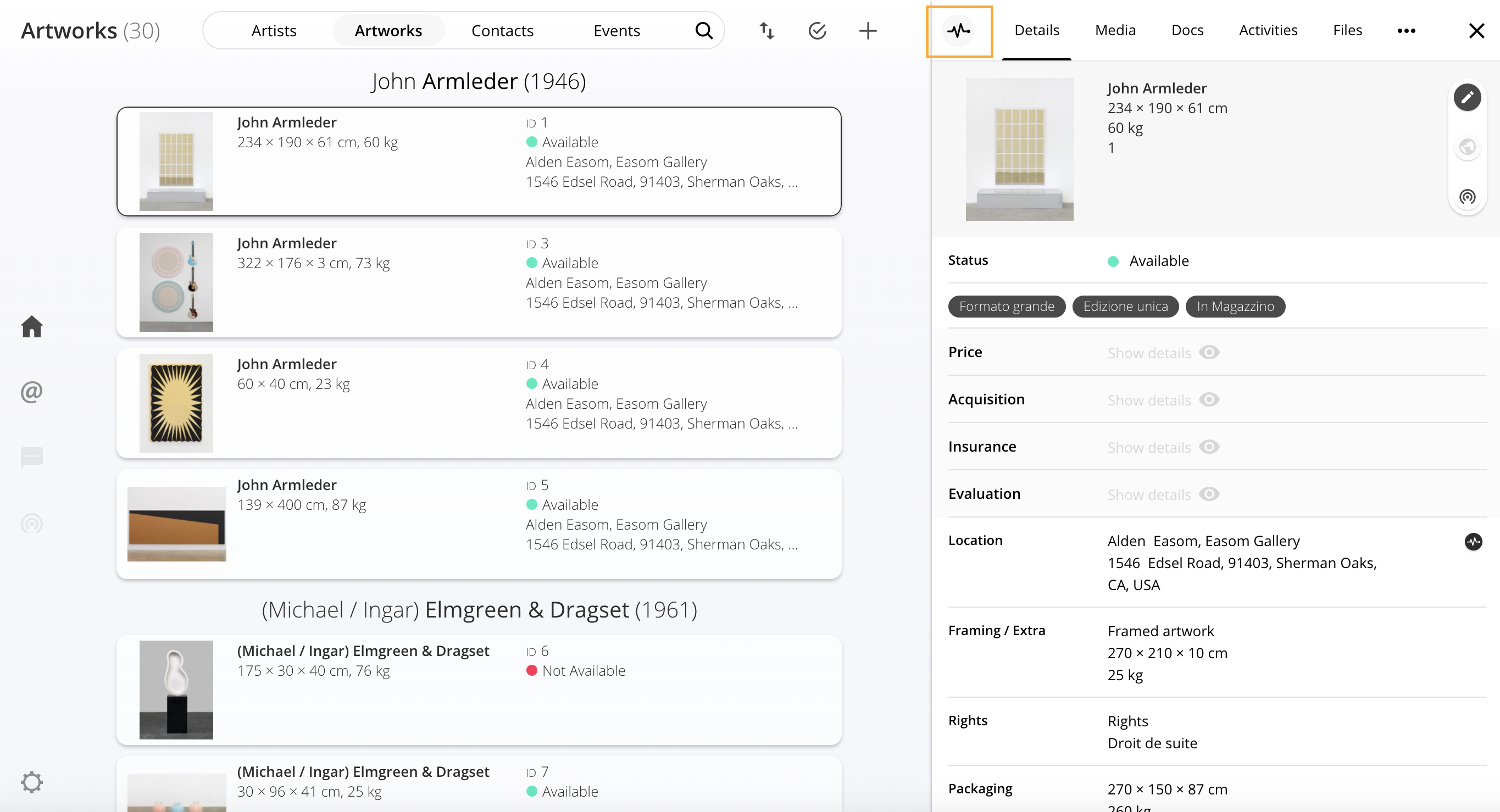The width and height of the screenshot is (1500, 812).
Task: Show Acquisition details eye toggle
Action: tap(1209, 399)
